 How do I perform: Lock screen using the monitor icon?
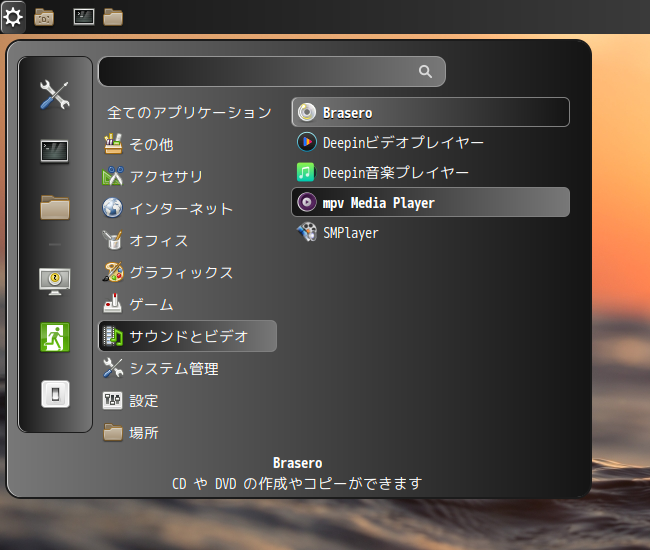(55, 281)
